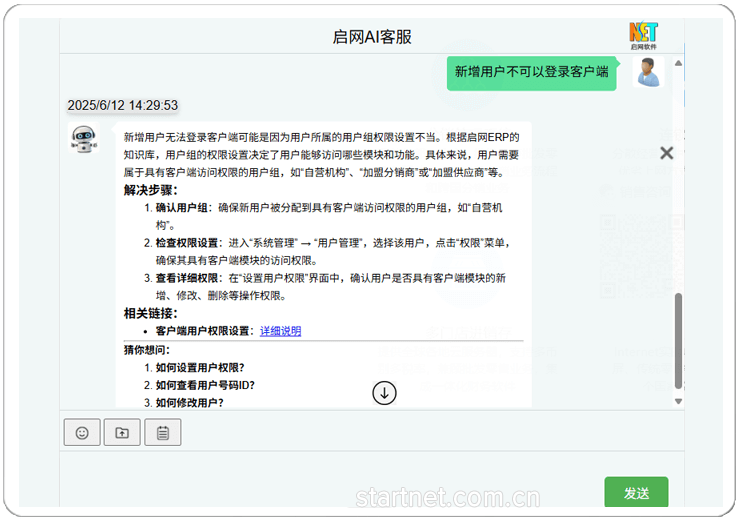Click step 1 确认用户组 text
Viewport: 740px width, 521px height.
[x=182, y=208]
